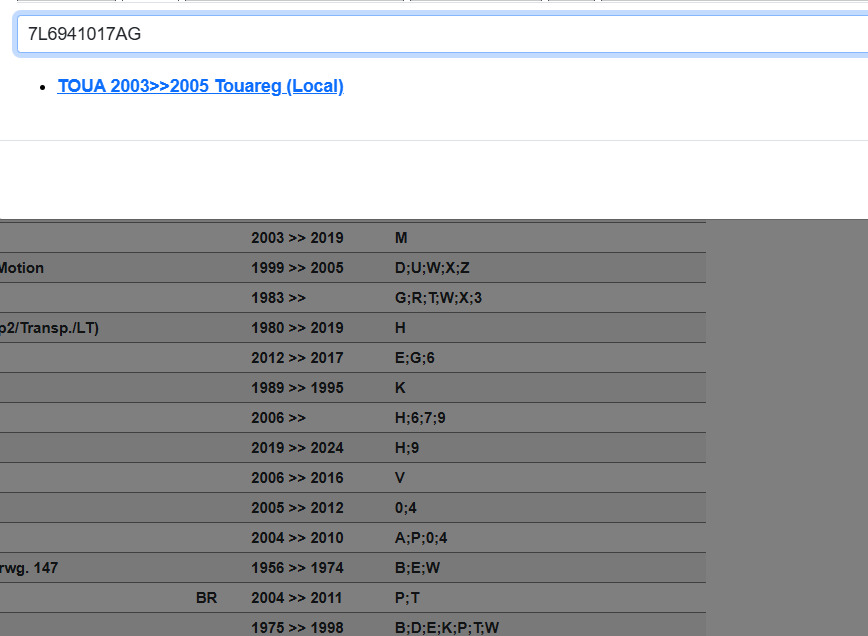Image resolution: width=868 pixels, height=636 pixels.
Task: Click the H;6;7;9 code cell
Action: (x=420, y=418)
